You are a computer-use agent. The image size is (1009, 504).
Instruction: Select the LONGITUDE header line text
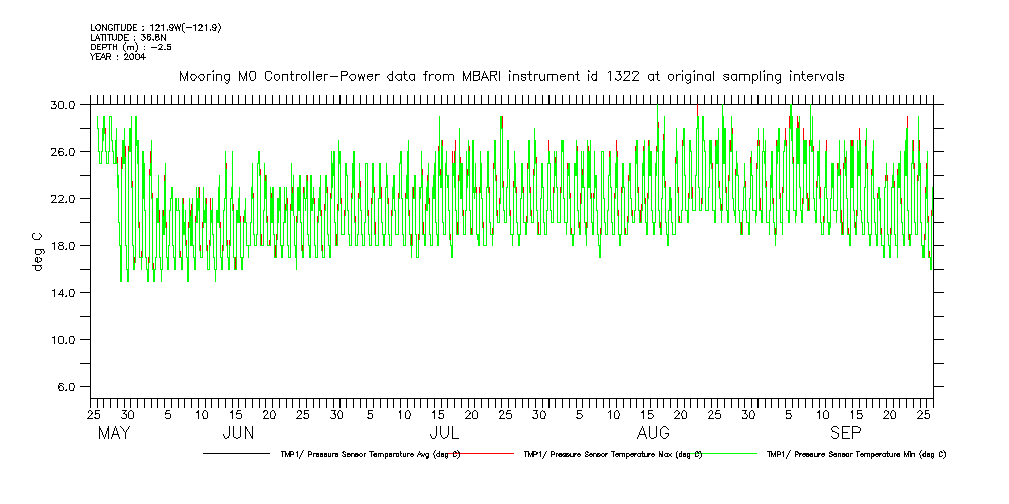[x=155, y=27]
